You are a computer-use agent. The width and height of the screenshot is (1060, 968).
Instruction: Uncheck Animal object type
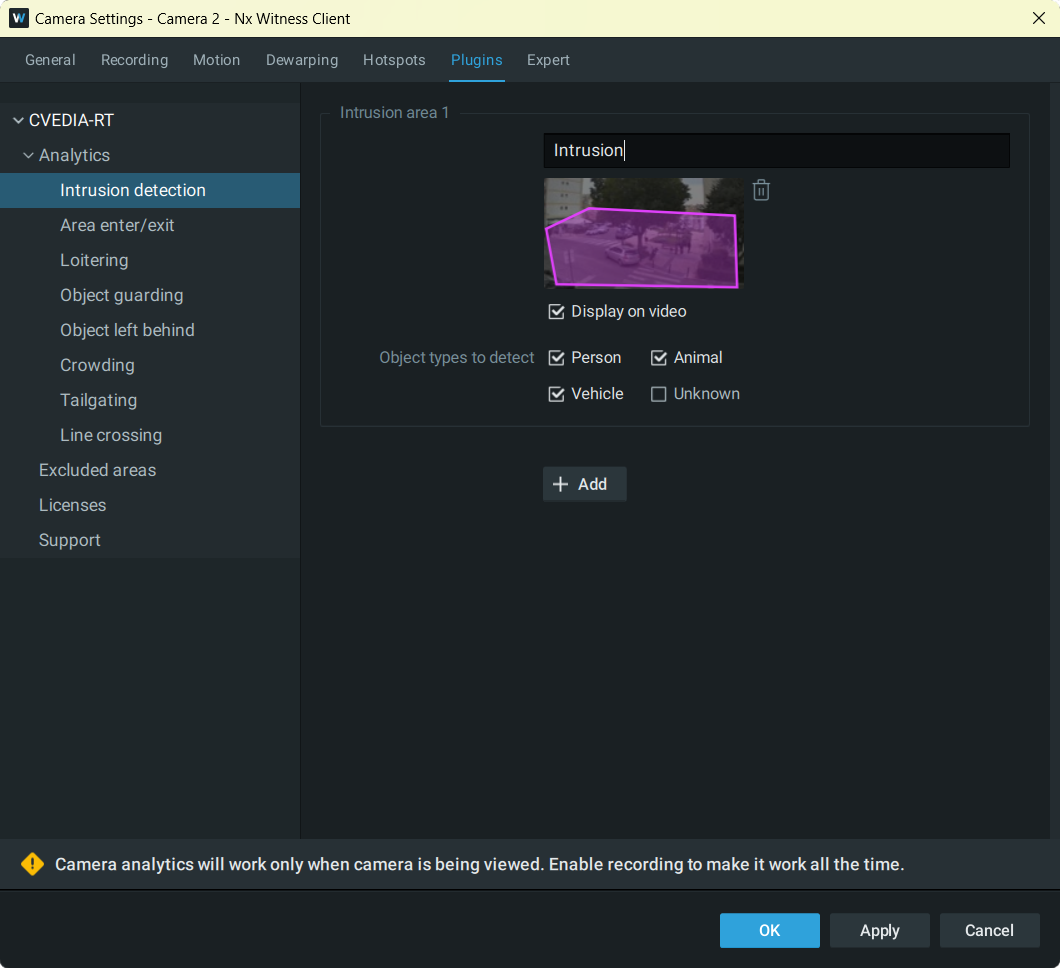658,358
